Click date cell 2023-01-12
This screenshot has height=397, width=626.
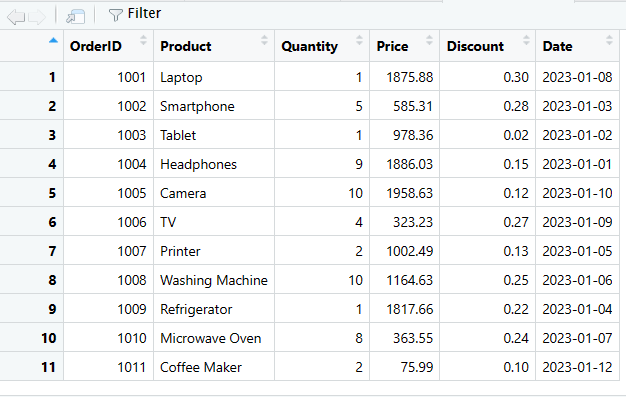pyautogui.click(x=577, y=367)
